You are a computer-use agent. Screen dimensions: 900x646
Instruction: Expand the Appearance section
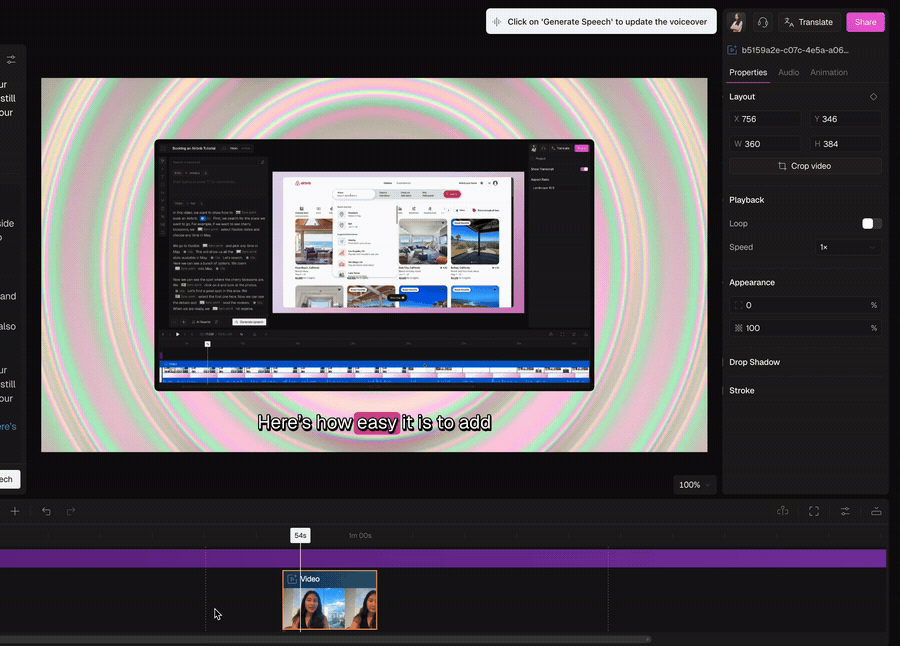tap(751, 283)
